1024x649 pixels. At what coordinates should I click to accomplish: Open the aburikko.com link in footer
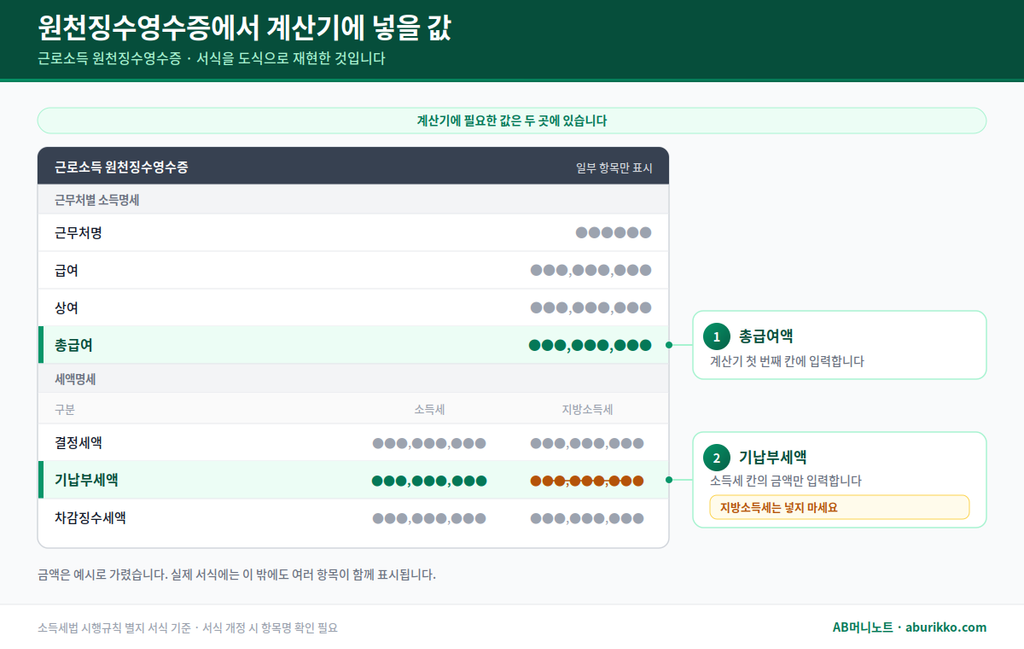click(x=946, y=627)
